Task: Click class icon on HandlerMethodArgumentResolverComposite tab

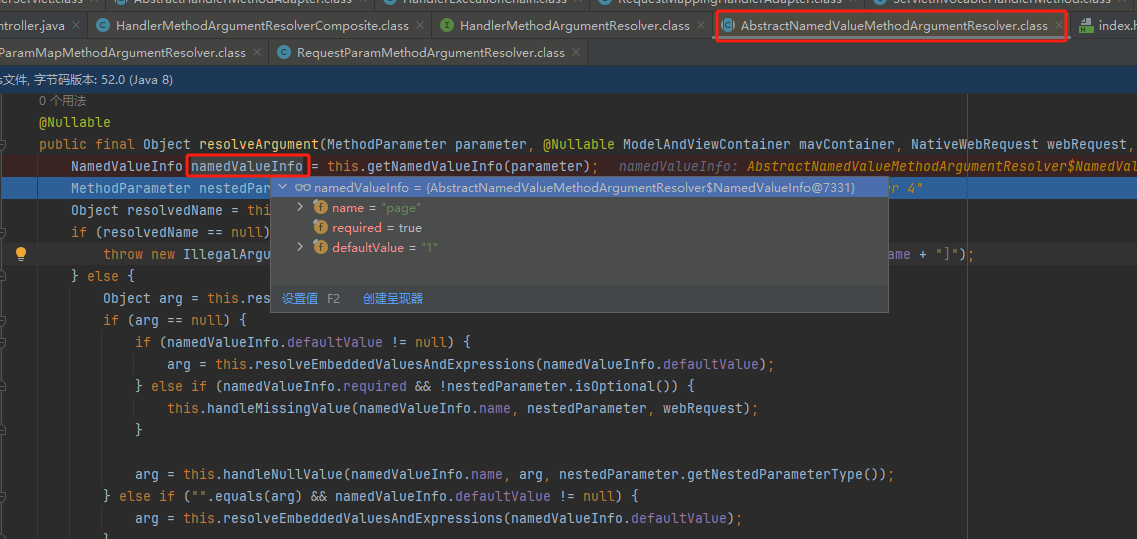Action: (x=102, y=26)
